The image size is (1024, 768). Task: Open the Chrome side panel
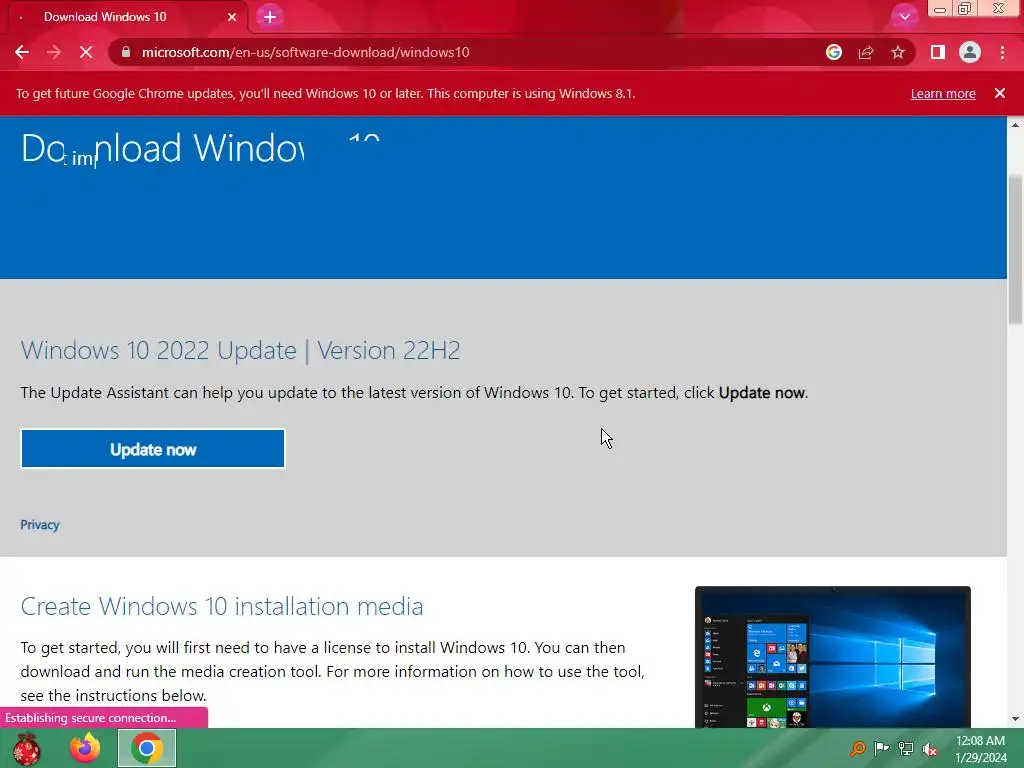(938, 52)
